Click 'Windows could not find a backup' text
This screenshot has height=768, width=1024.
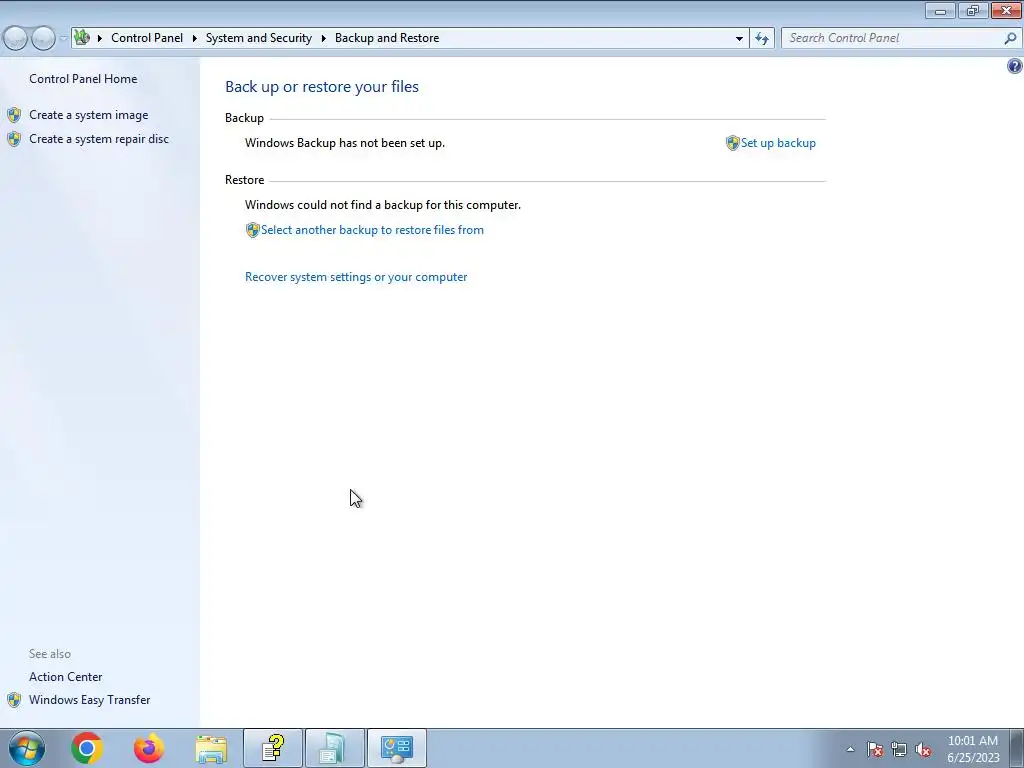click(383, 205)
